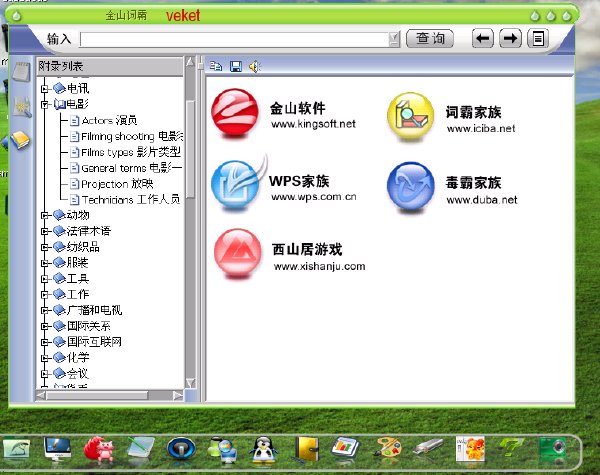Click the yellow 词霸家族 logo
The image size is (600, 475).
(x=411, y=116)
